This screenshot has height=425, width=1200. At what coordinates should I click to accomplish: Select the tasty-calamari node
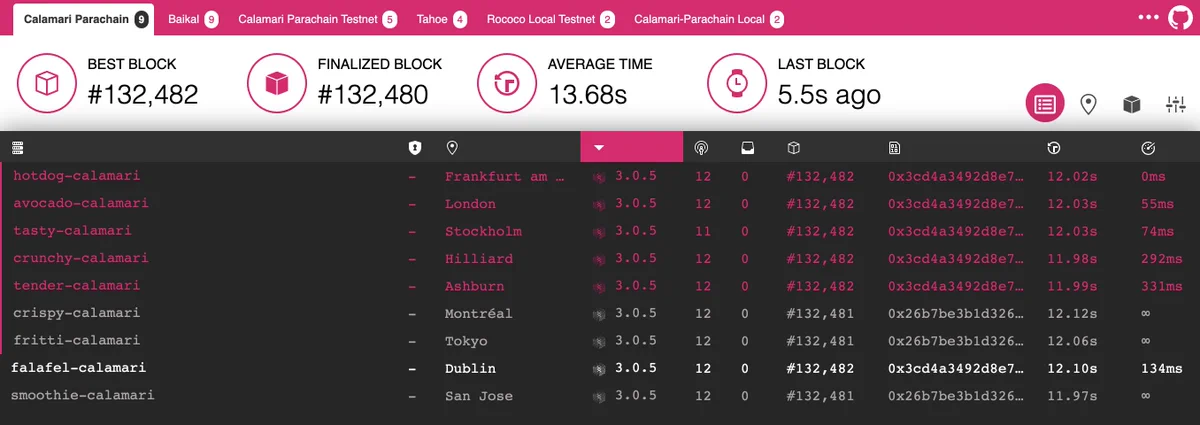tap(72, 231)
